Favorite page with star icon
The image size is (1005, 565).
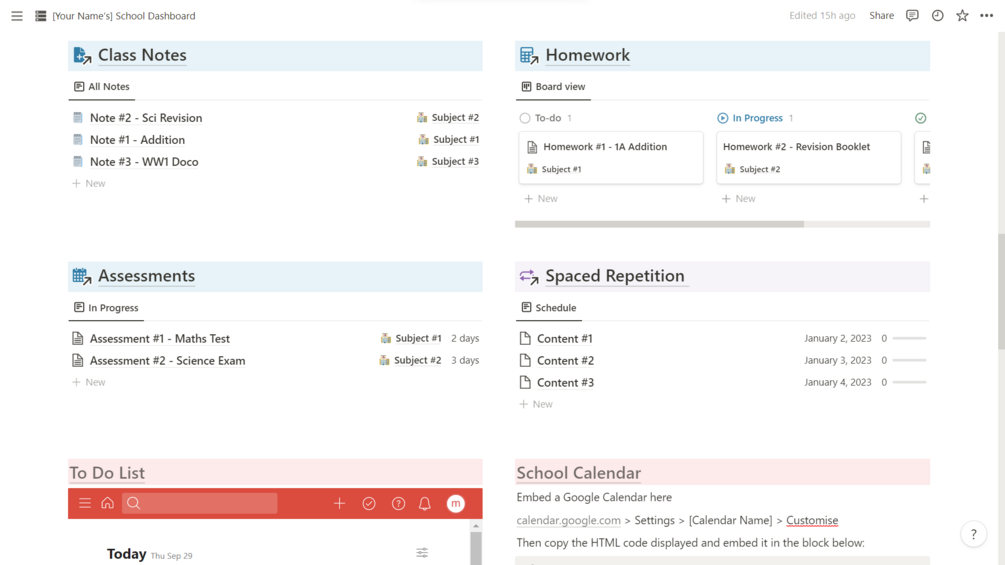point(962,16)
